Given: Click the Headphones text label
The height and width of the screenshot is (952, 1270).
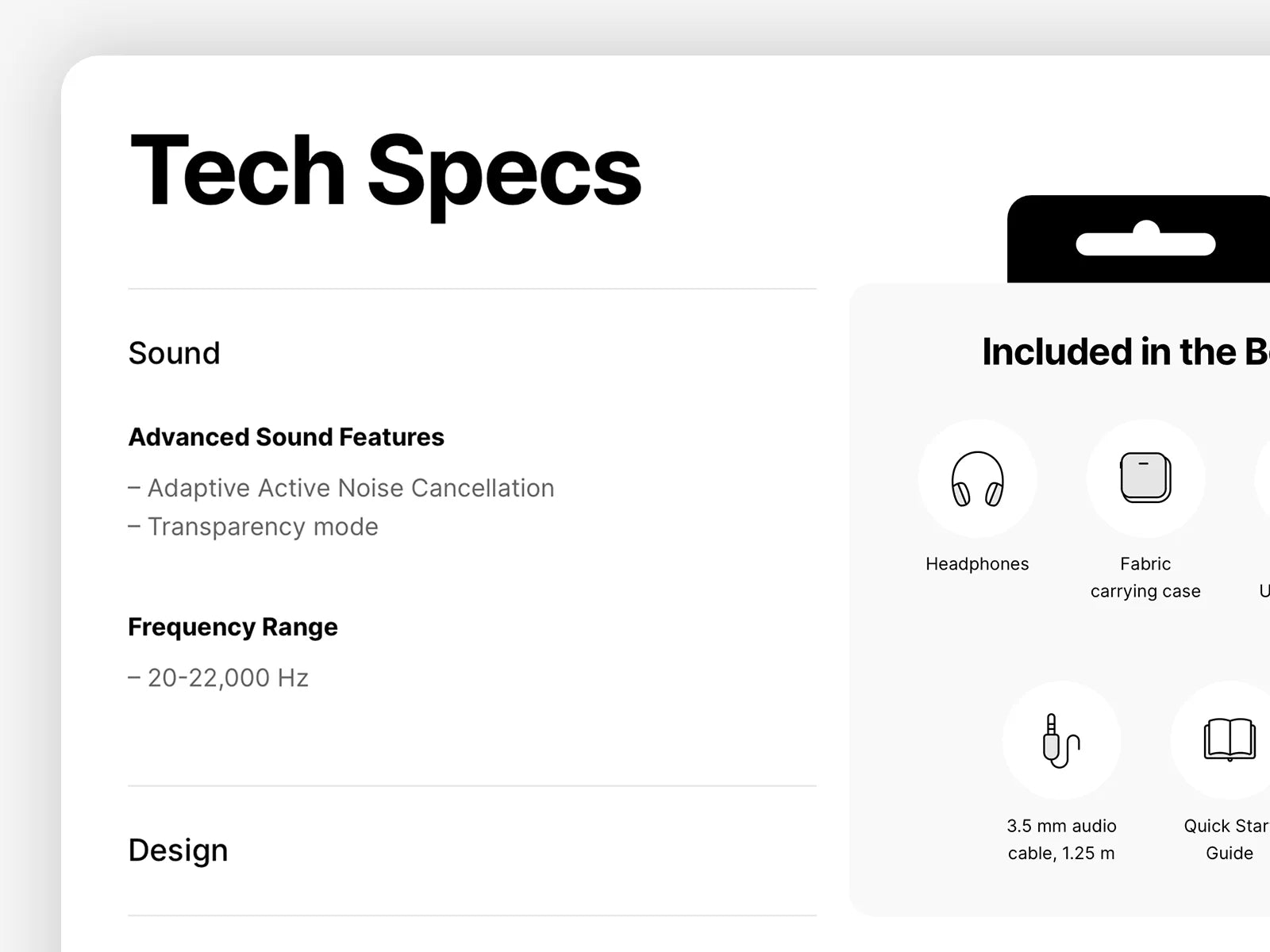Looking at the screenshot, I should point(977,564).
